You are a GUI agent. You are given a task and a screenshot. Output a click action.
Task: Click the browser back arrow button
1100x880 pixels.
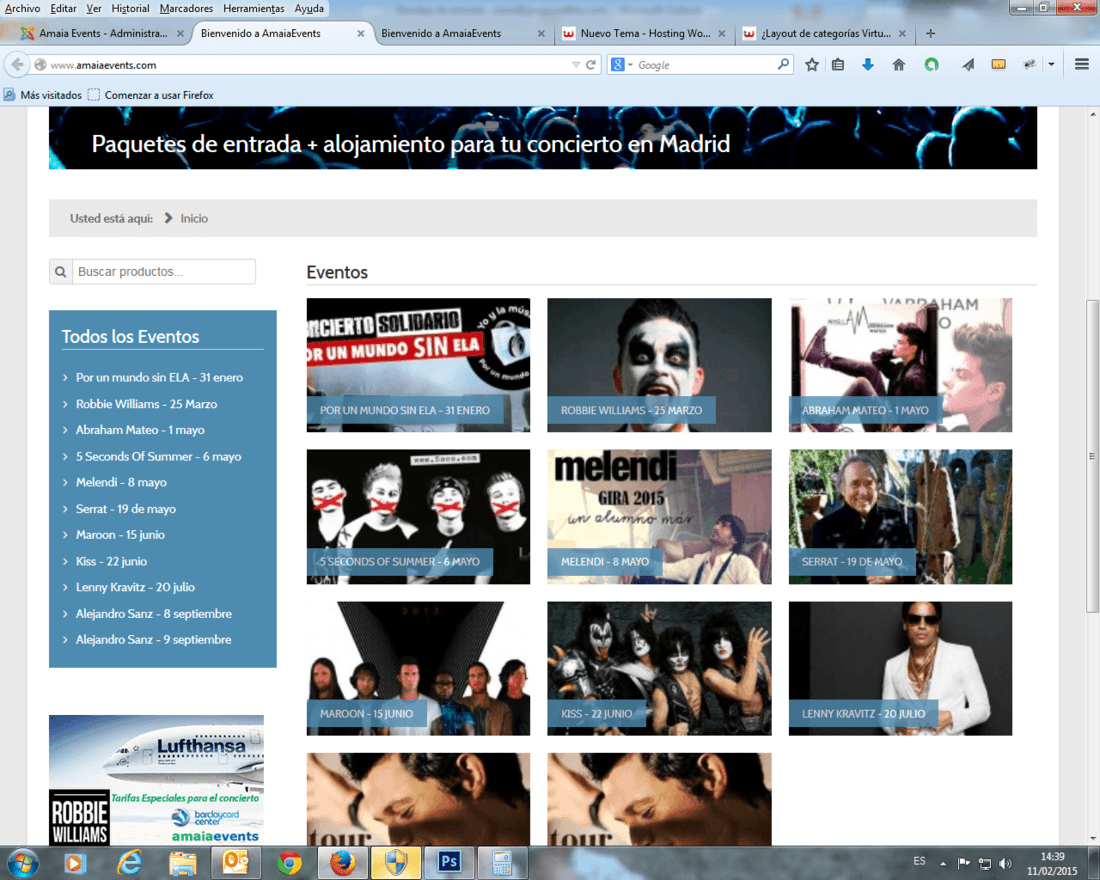[17, 65]
